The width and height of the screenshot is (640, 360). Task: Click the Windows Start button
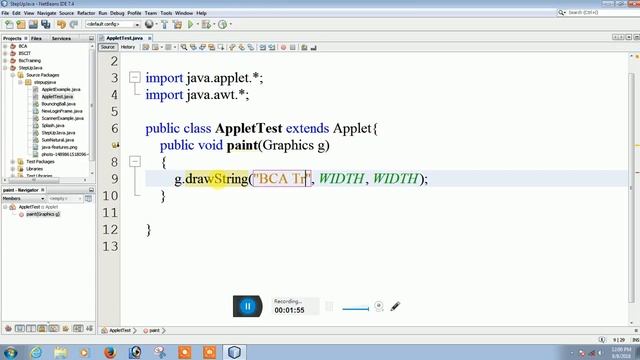click(11, 352)
